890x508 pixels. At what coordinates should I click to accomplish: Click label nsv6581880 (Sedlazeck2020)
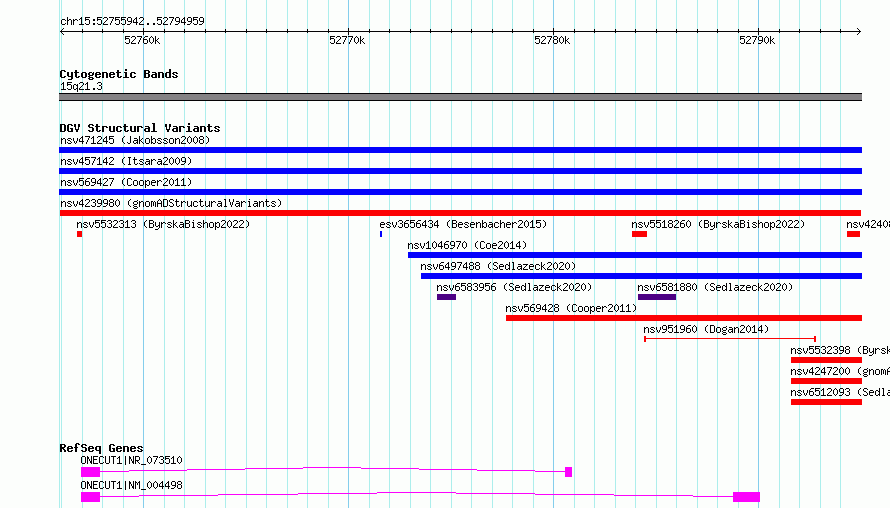[x=715, y=287]
